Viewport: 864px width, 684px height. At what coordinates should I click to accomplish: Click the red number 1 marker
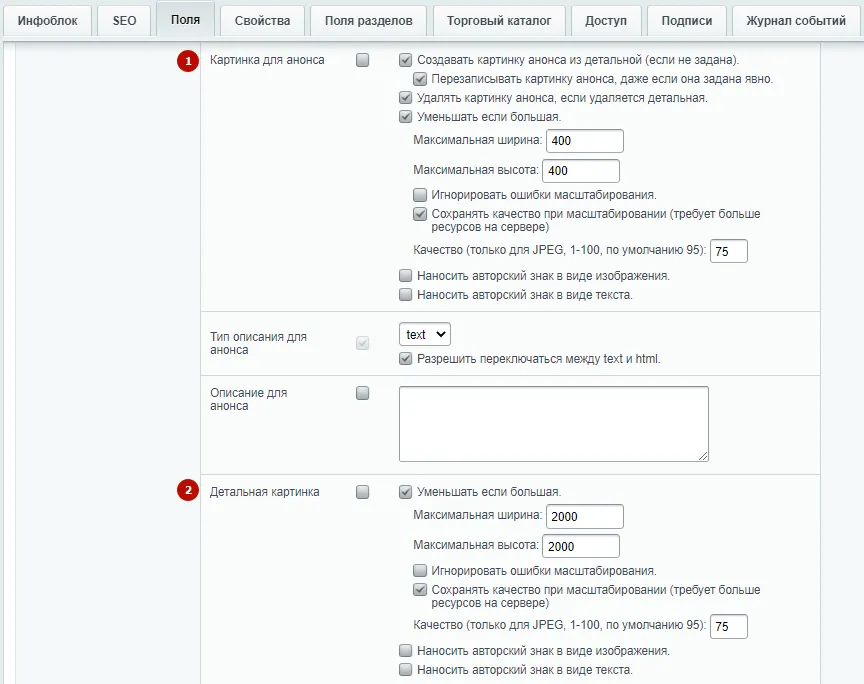coord(188,61)
